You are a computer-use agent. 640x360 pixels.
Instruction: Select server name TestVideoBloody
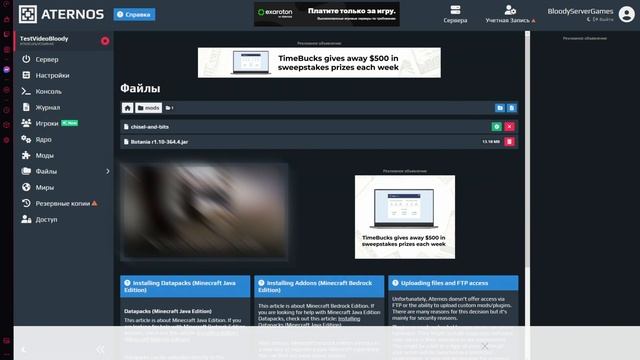pyautogui.click(x=44, y=39)
